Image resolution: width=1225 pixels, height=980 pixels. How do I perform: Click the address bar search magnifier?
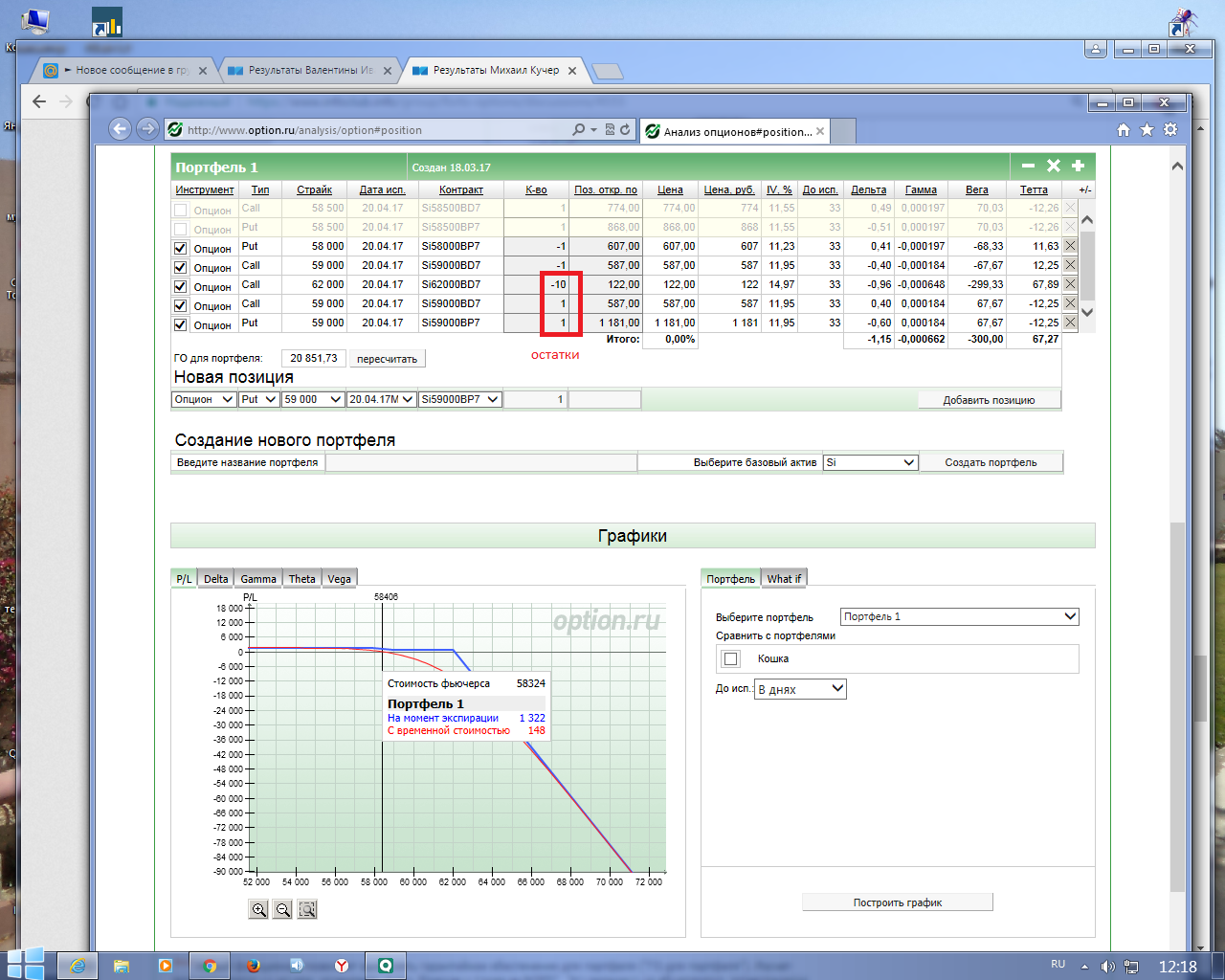(x=578, y=130)
